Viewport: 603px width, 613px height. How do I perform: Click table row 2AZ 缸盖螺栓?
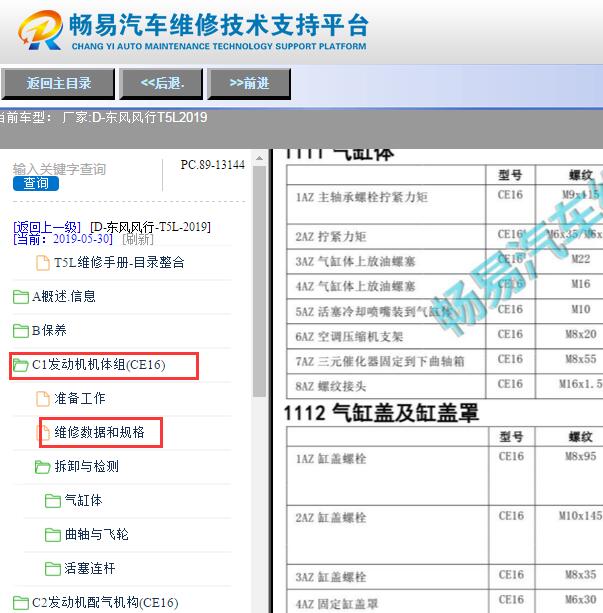coord(445,534)
